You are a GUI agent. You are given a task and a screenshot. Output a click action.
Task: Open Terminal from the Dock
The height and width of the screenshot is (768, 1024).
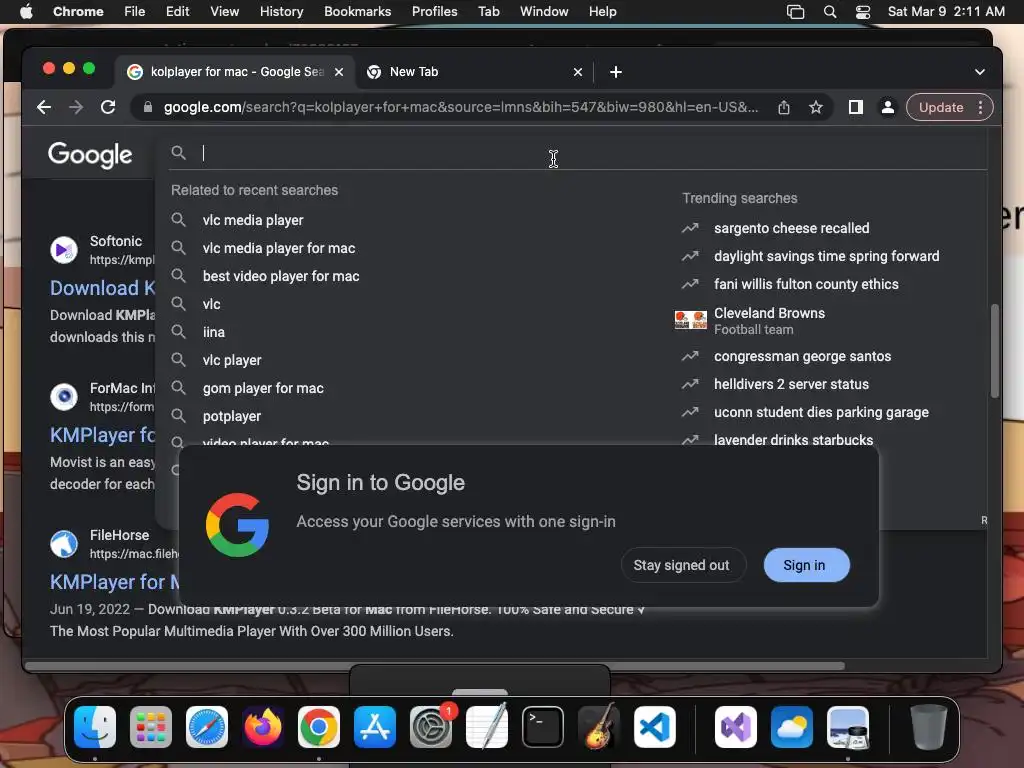point(543,727)
